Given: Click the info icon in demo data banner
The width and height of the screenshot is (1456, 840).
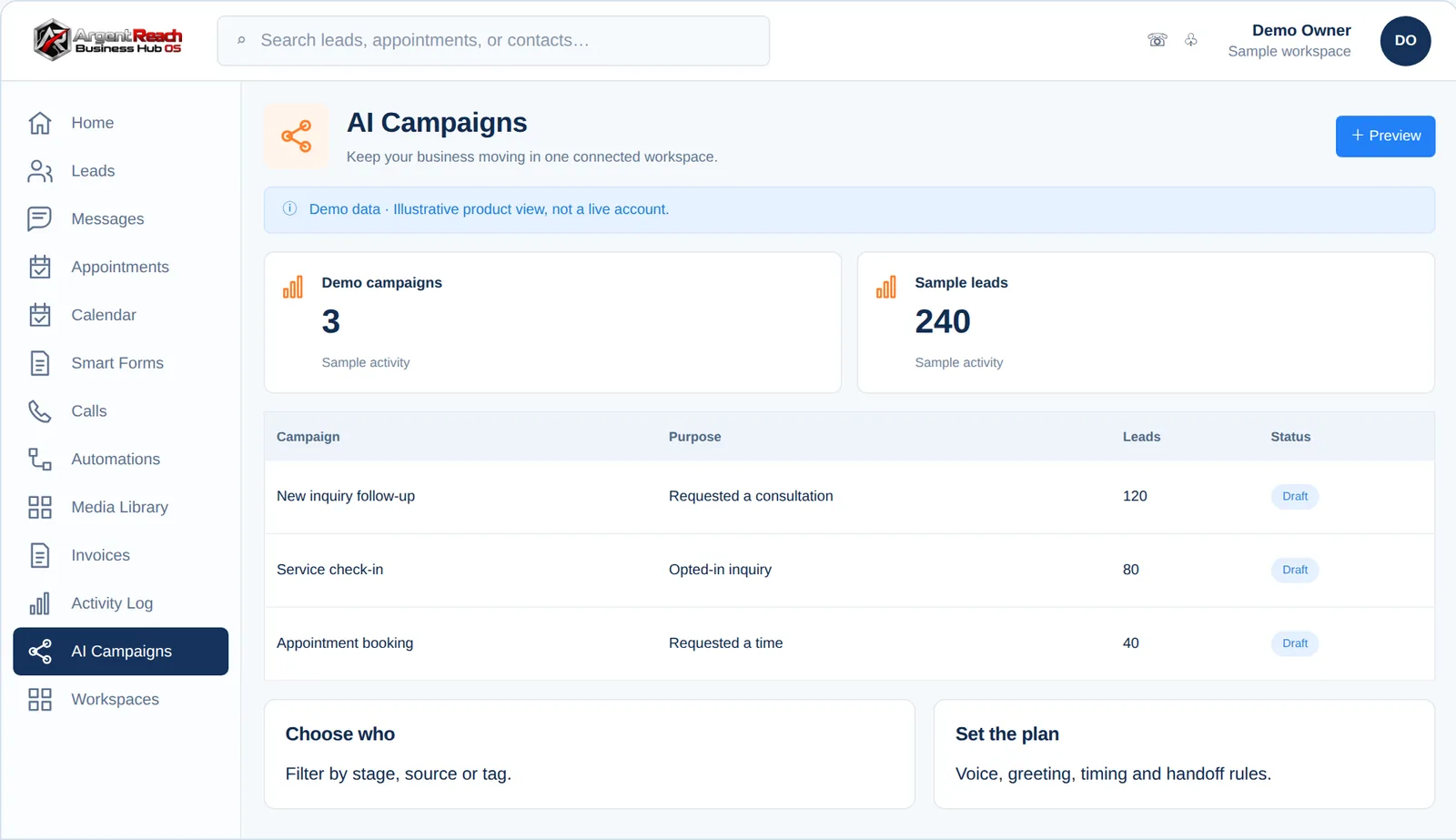Looking at the screenshot, I should pyautogui.click(x=289, y=208).
